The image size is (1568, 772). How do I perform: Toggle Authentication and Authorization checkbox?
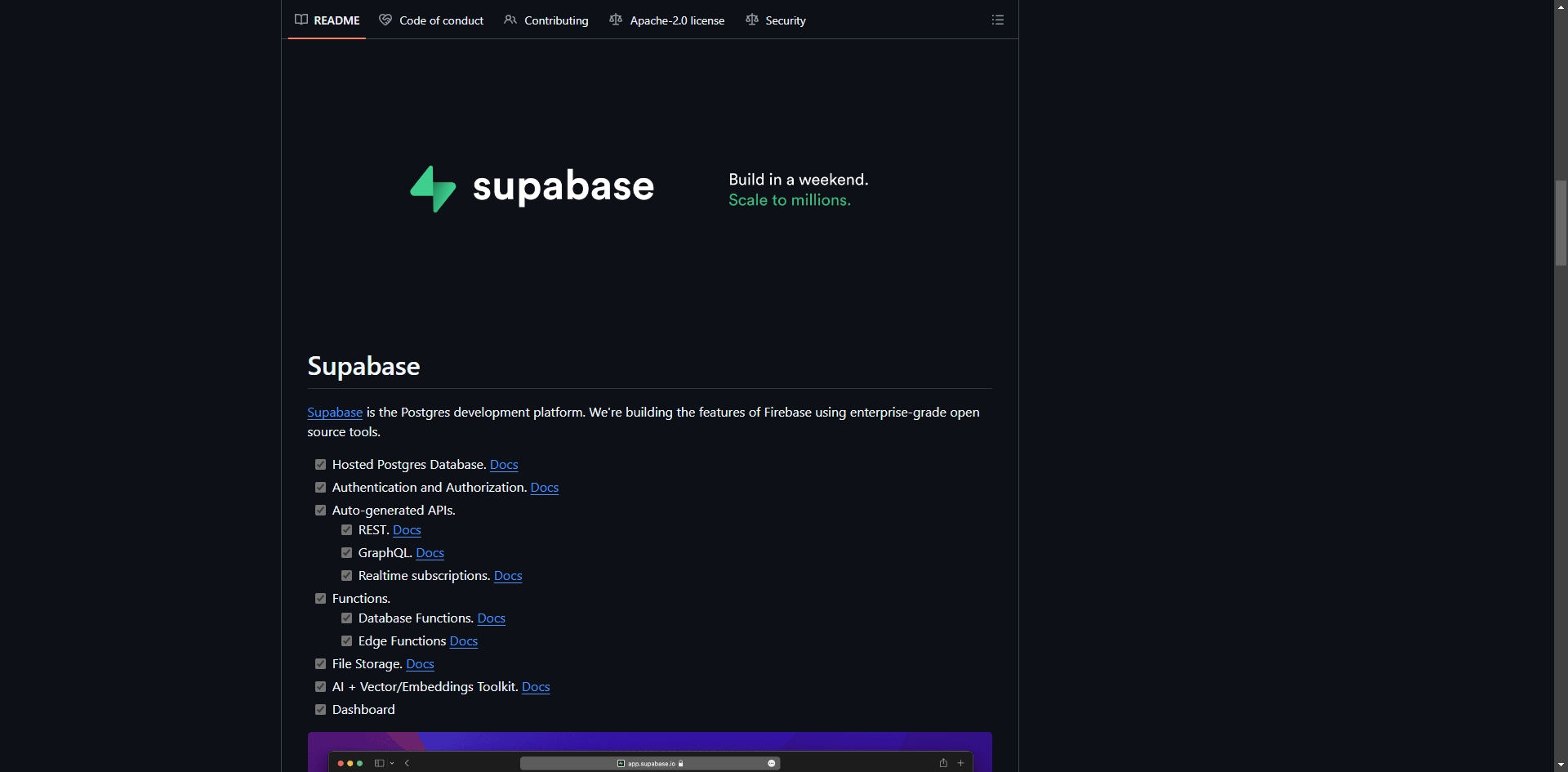point(320,487)
